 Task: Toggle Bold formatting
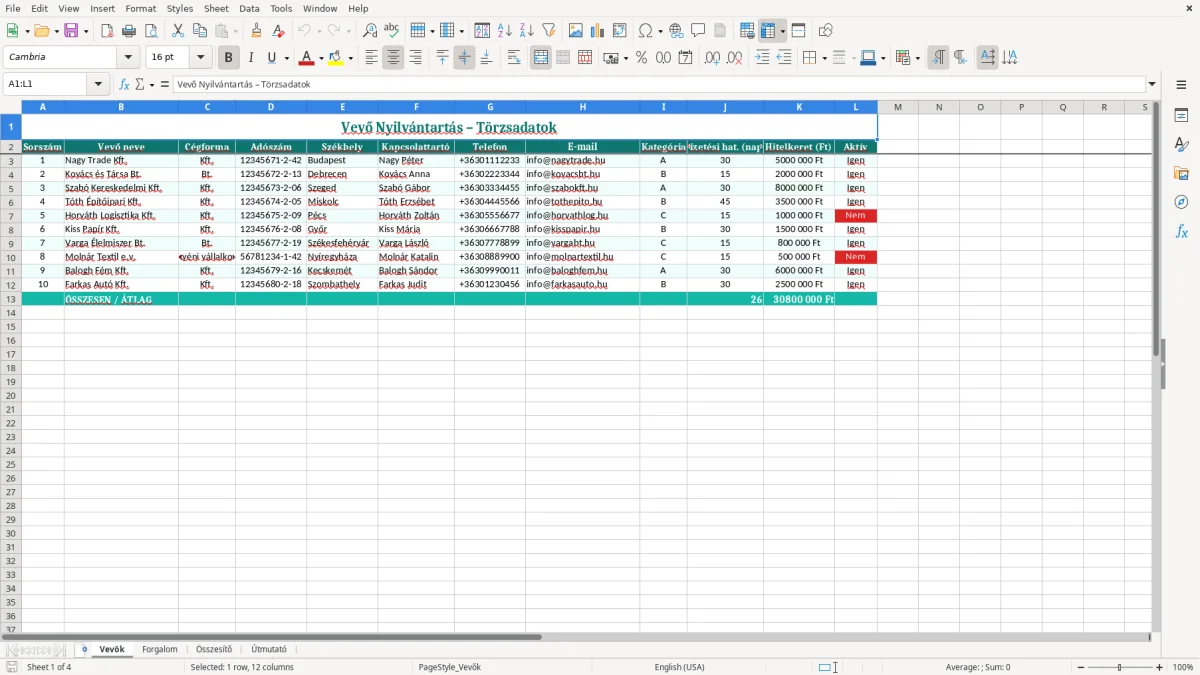pyautogui.click(x=228, y=58)
